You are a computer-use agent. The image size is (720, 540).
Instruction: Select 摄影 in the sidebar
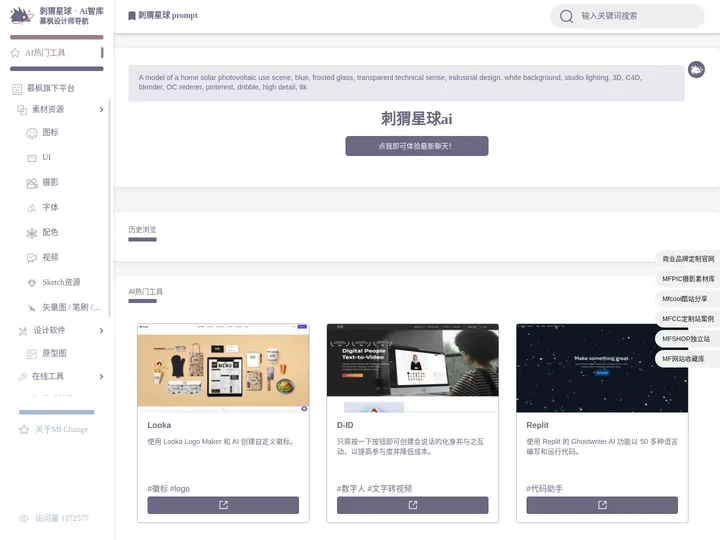tap(50, 182)
